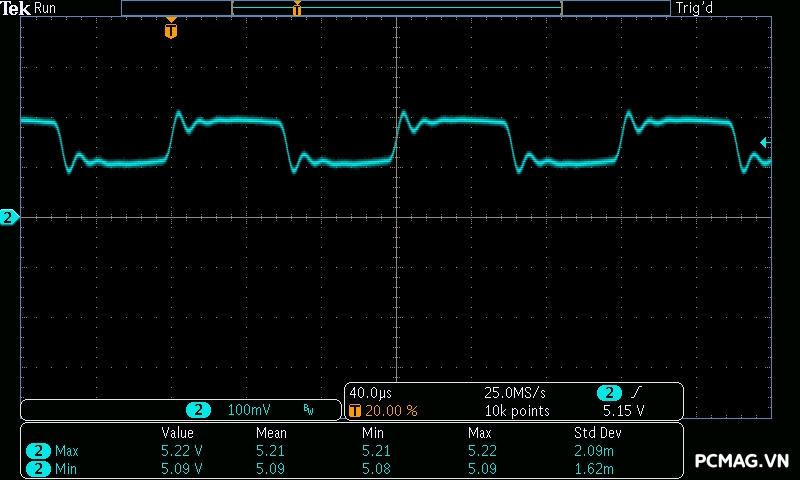
Task: Click the channel 2 ground reference marker at left edge
Action: point(9,217)
